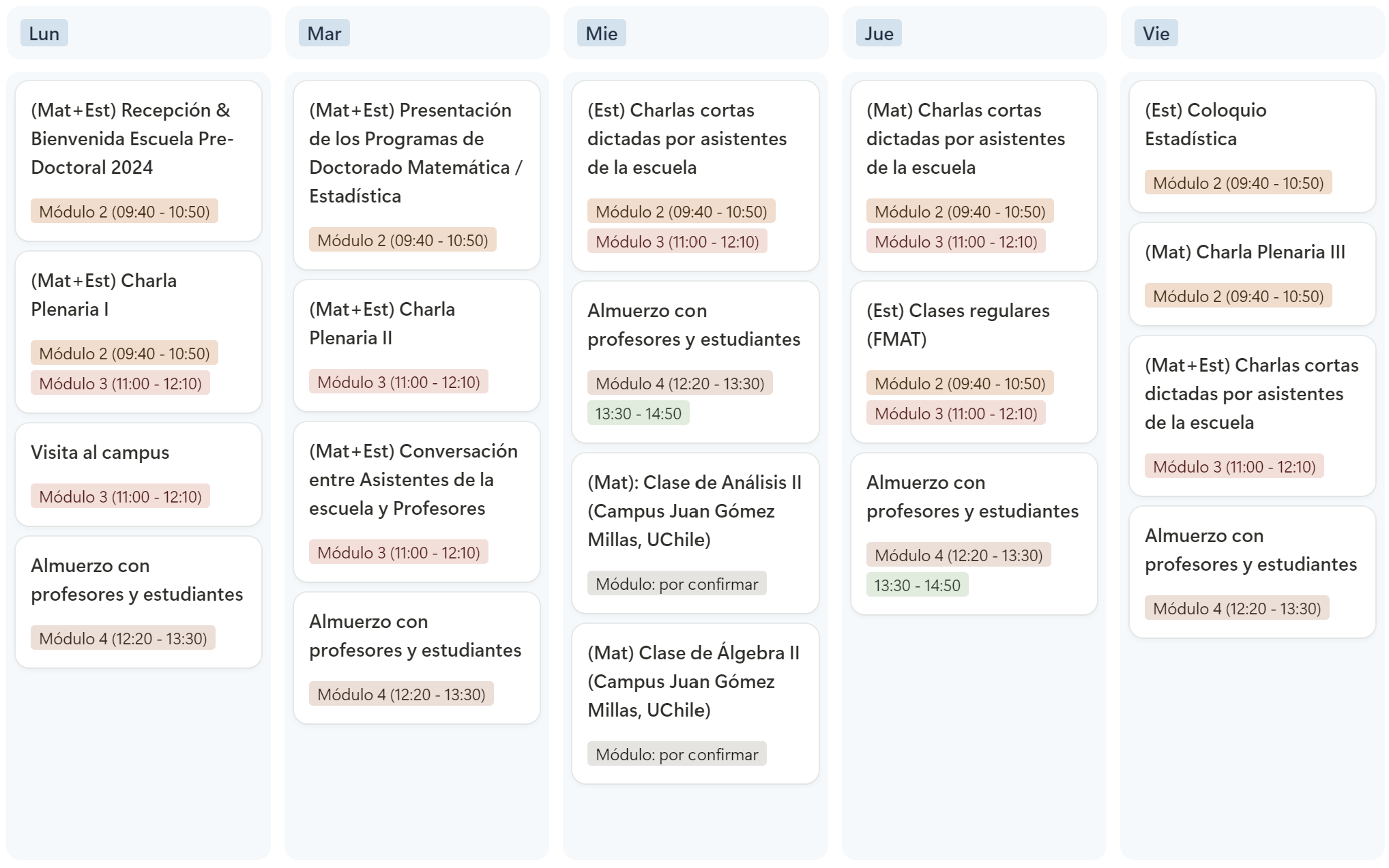
Task: Select the Lun column header tag
Action: (x=44, y=33)
